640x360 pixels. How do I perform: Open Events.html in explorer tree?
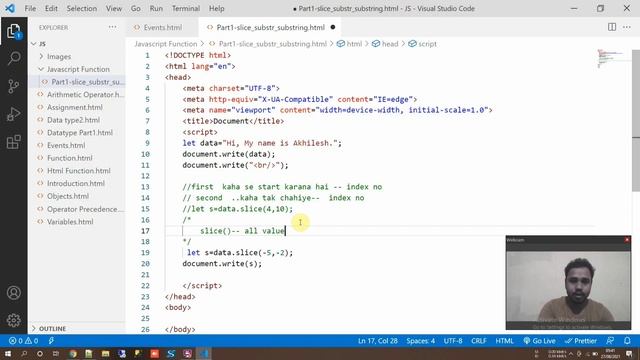click(66, 145)
